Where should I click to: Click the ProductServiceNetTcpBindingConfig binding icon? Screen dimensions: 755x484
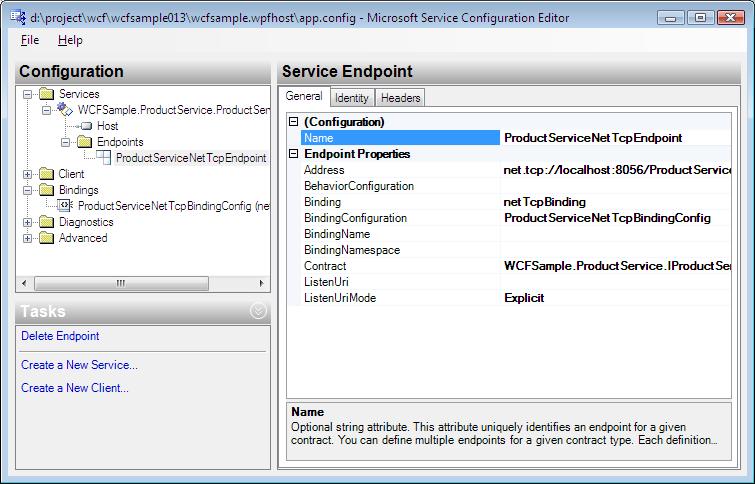click(x=65, y=206)
